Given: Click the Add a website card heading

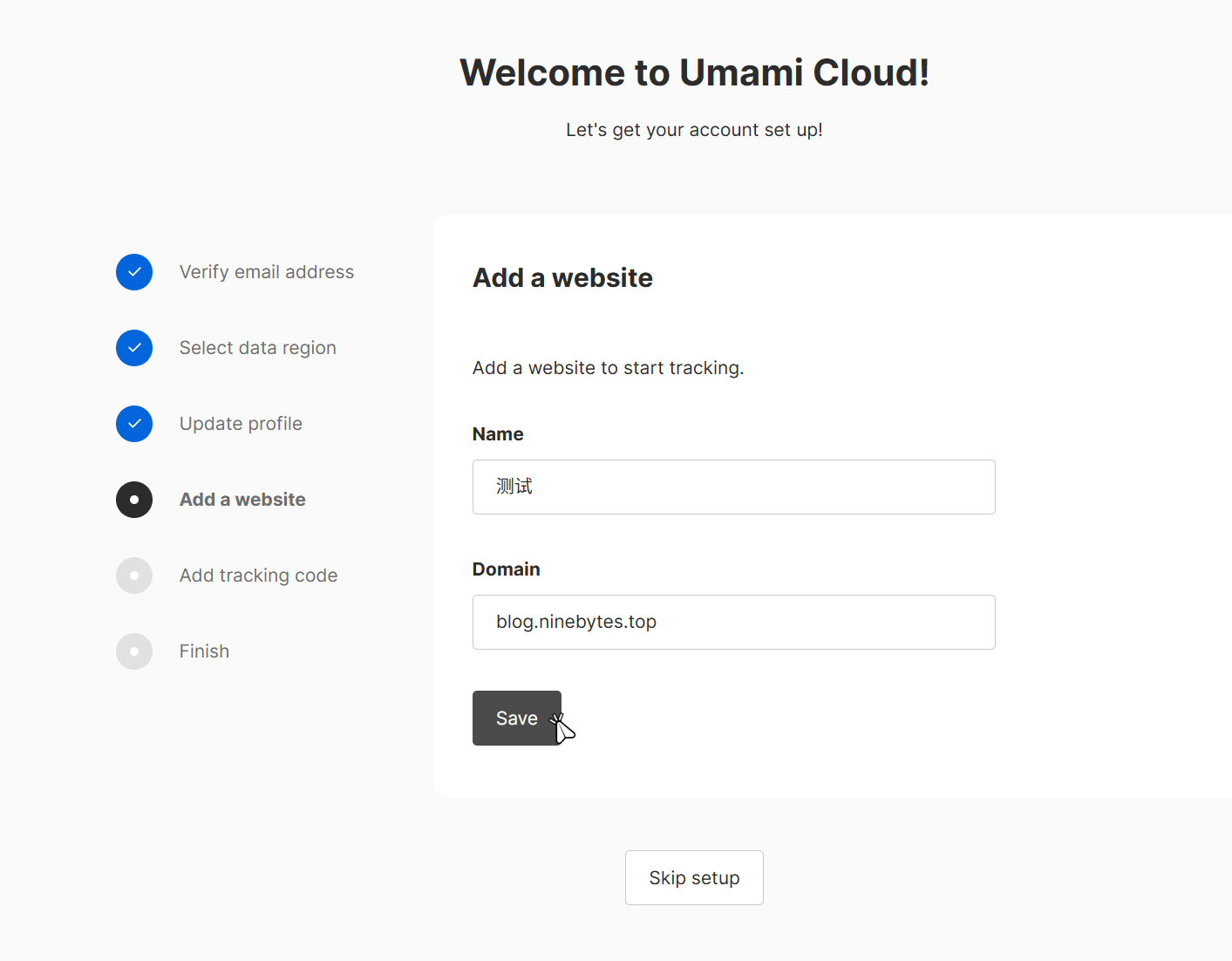Looking at the screenshot, I should click(x=562, y=277).
